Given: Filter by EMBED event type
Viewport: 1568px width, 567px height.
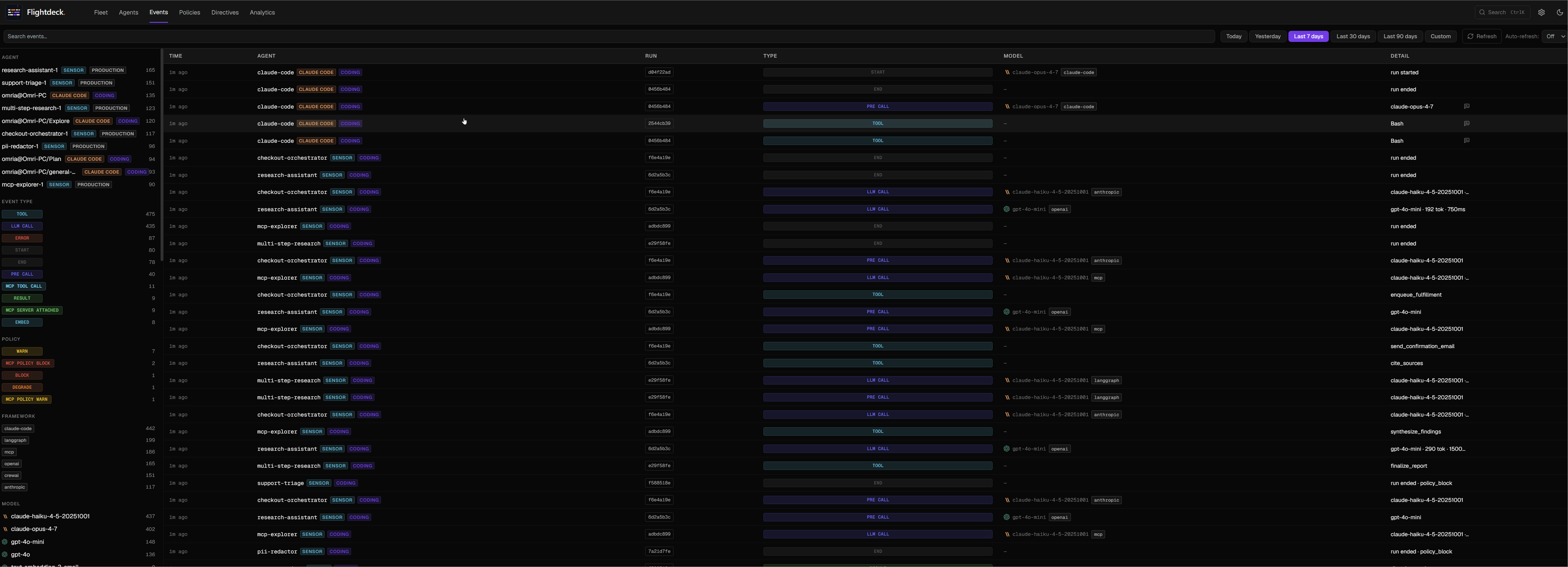Looking at the screenshot, I should [22, 322].
